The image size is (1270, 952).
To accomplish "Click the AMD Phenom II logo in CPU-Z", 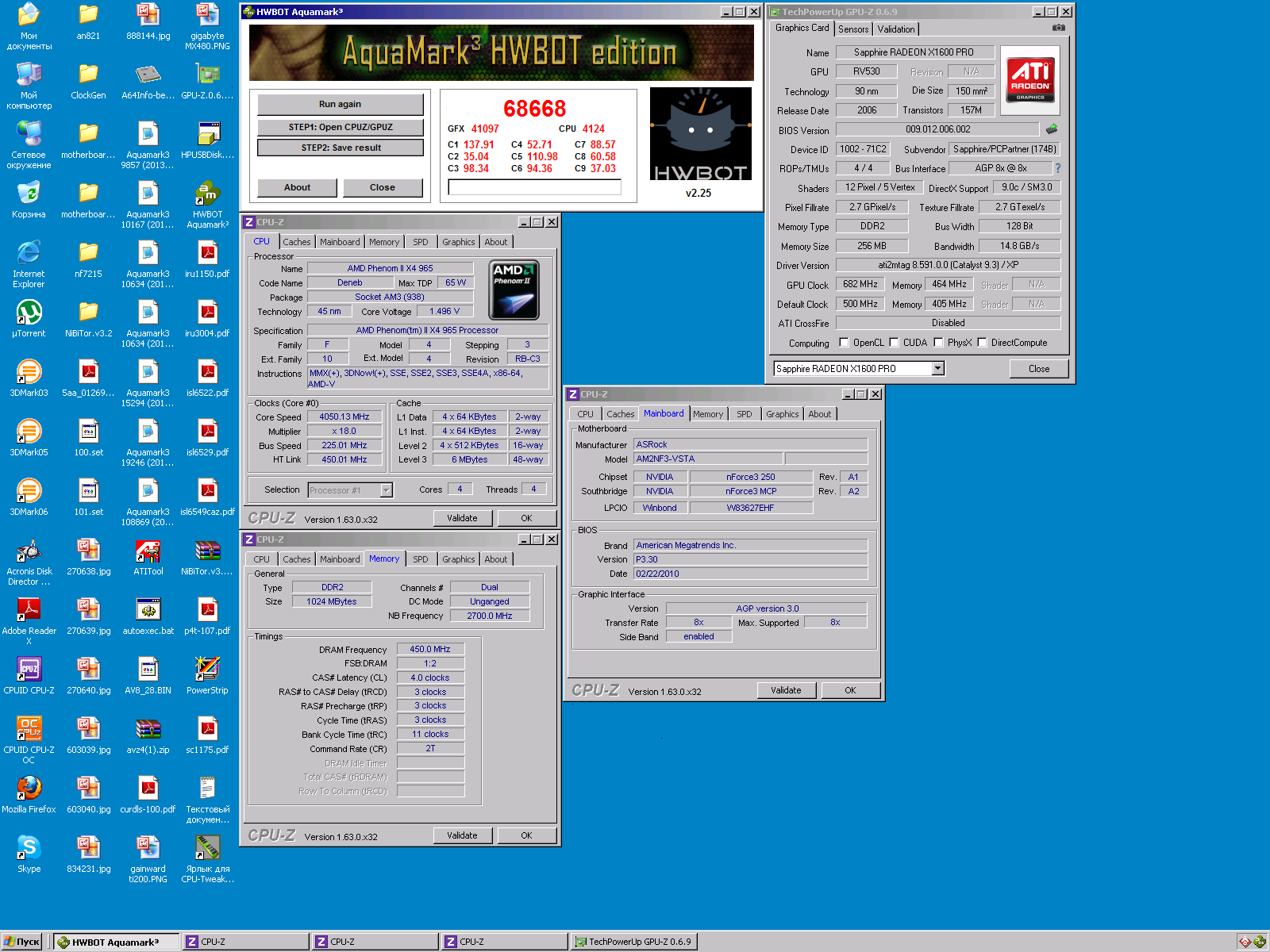I will click(514, 290).
